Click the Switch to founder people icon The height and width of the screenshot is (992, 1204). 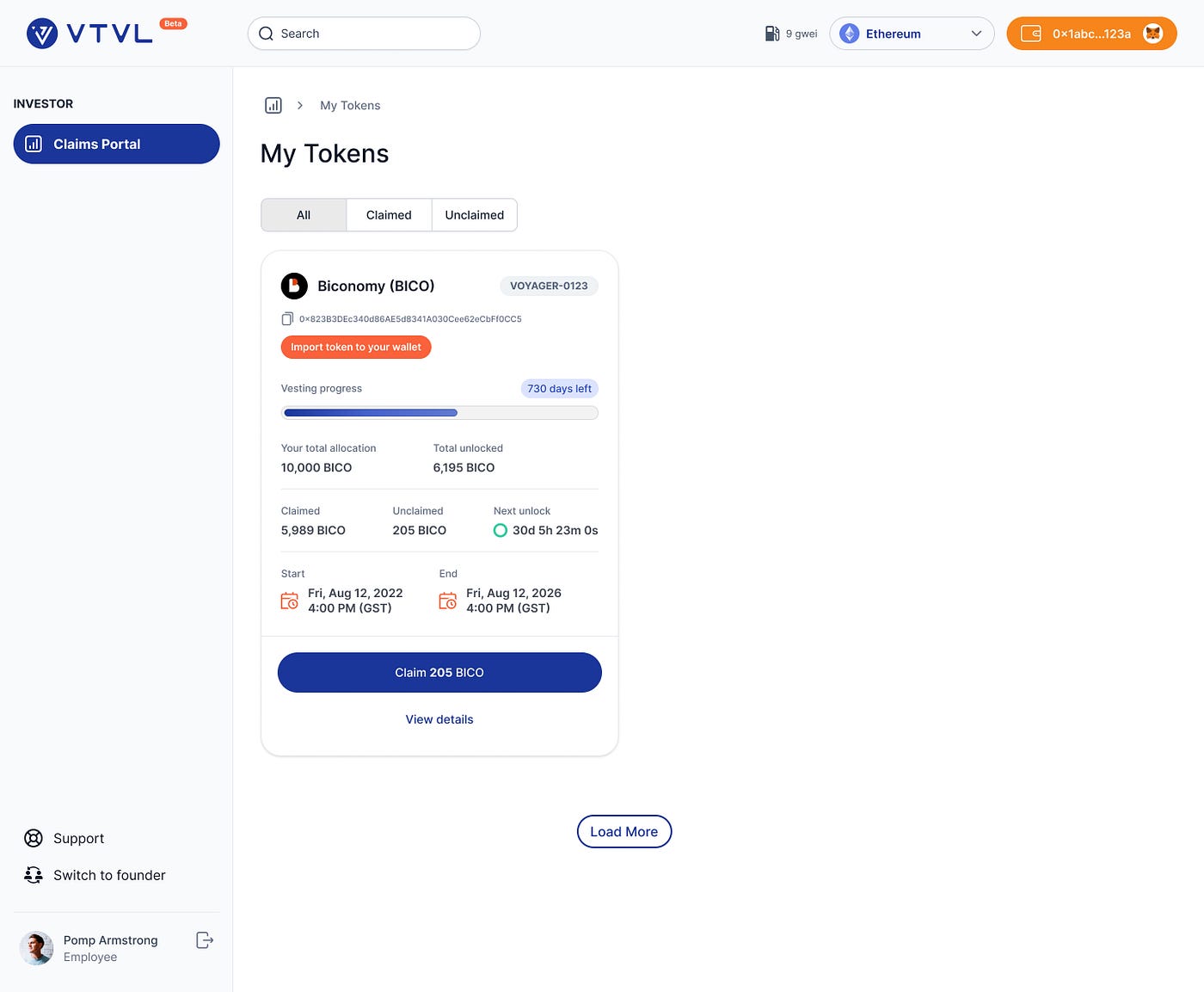pos(34,875)
